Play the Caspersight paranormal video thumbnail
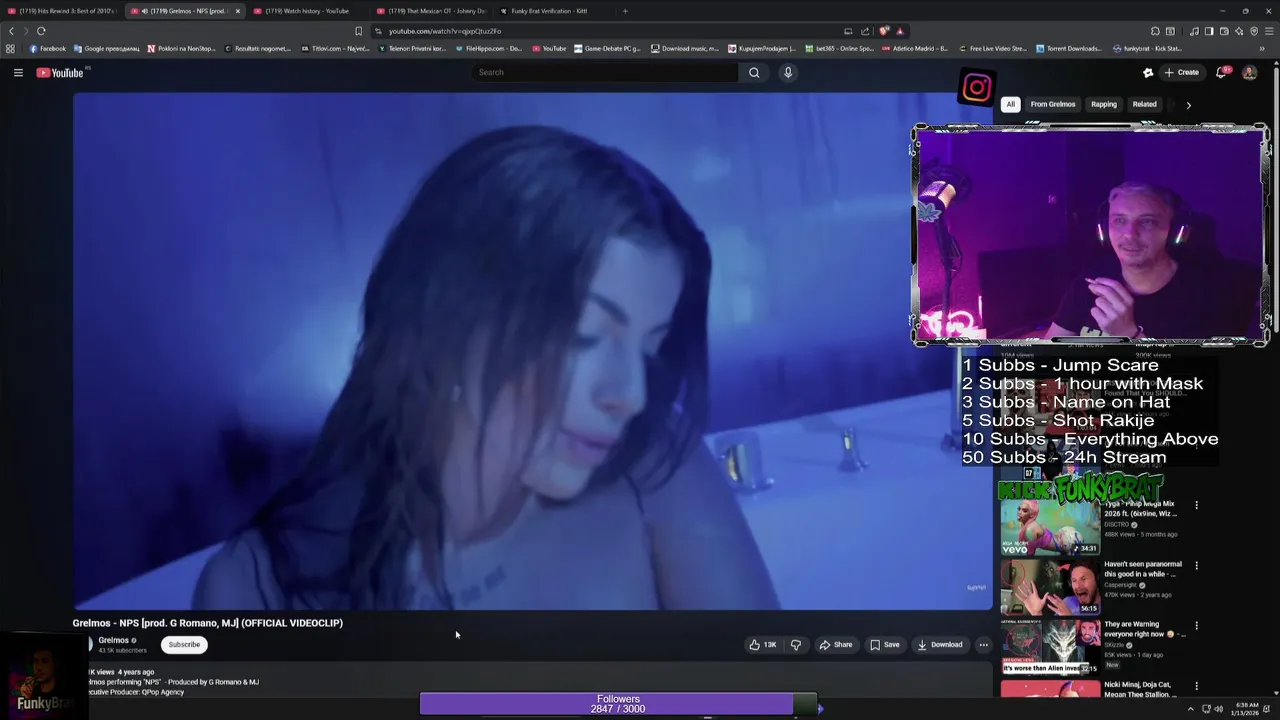Viewport: 1280px width, 720px height. (x=1049, y=587)
